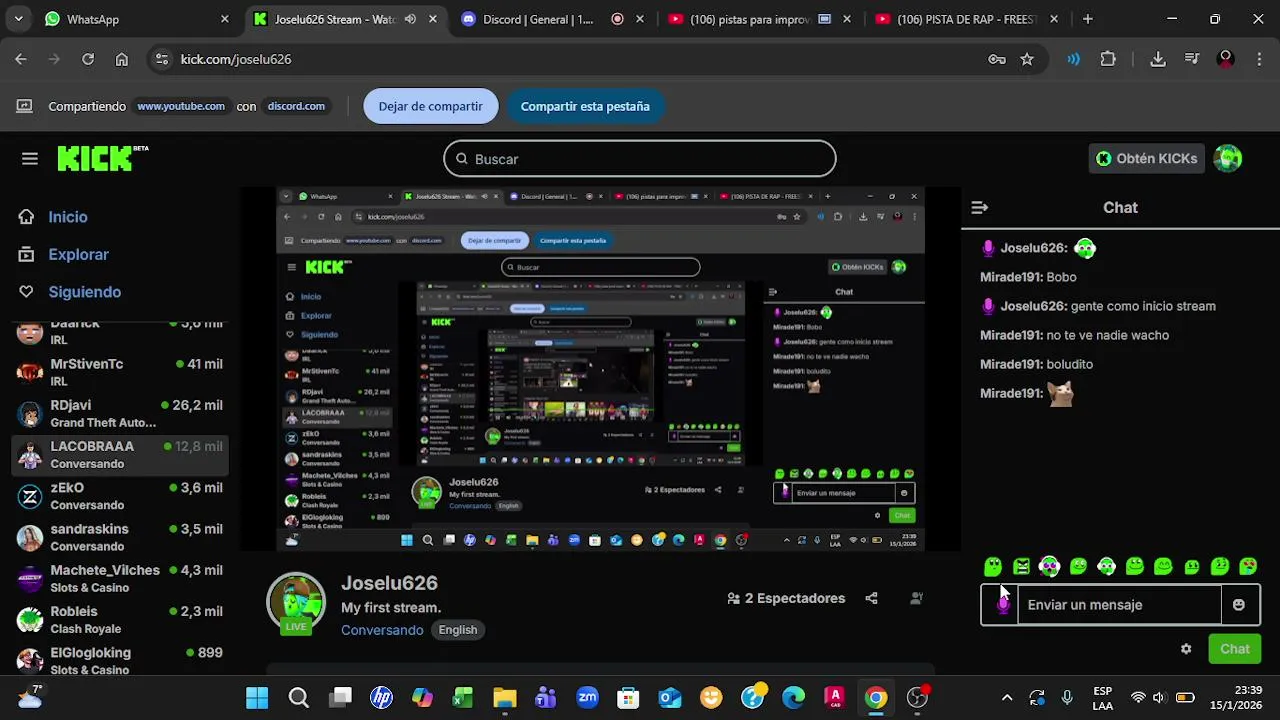Click the Obtén KICKs button
1280x720 pixels.
[1146, 158]
